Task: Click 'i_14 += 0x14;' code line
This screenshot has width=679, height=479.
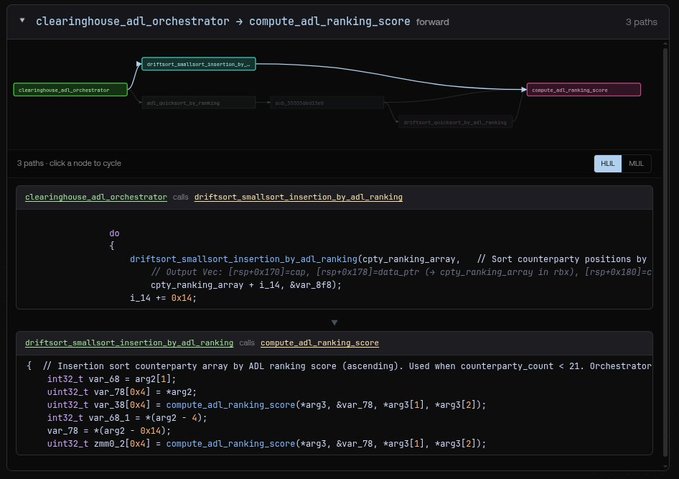Action: (163, 298)
